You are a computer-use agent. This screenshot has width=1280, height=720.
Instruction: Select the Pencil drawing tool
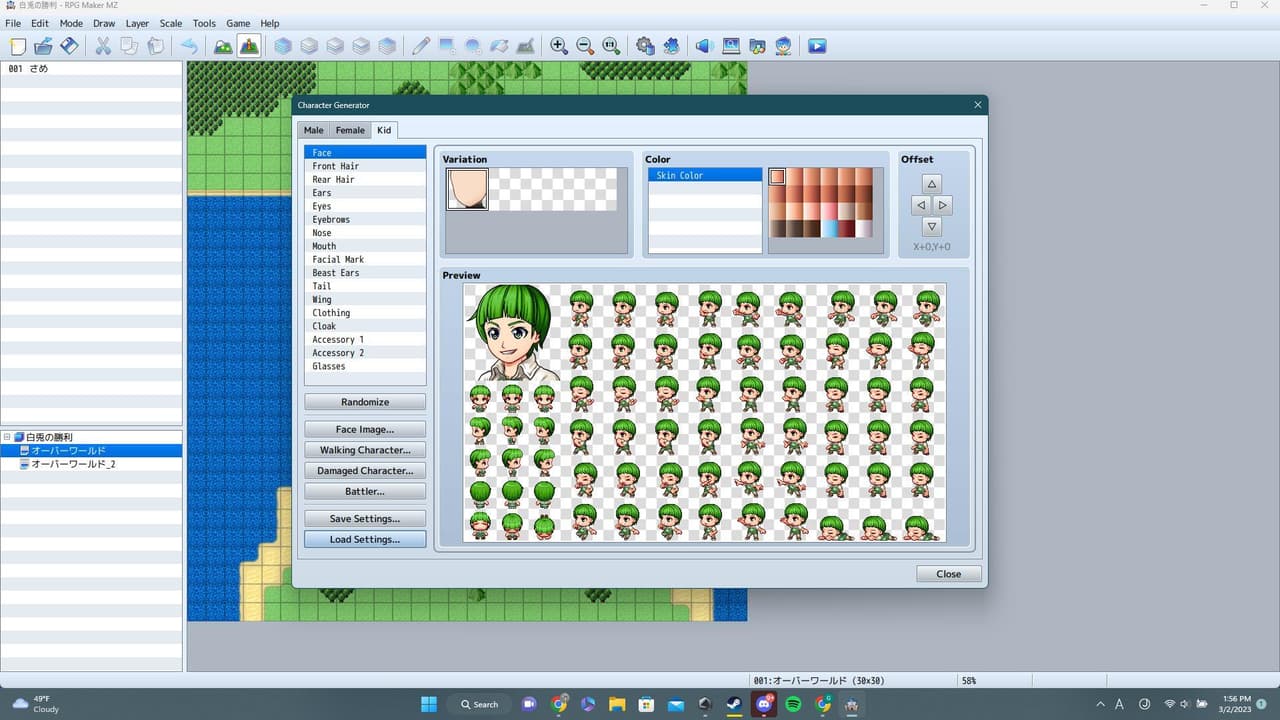point(421,46)
